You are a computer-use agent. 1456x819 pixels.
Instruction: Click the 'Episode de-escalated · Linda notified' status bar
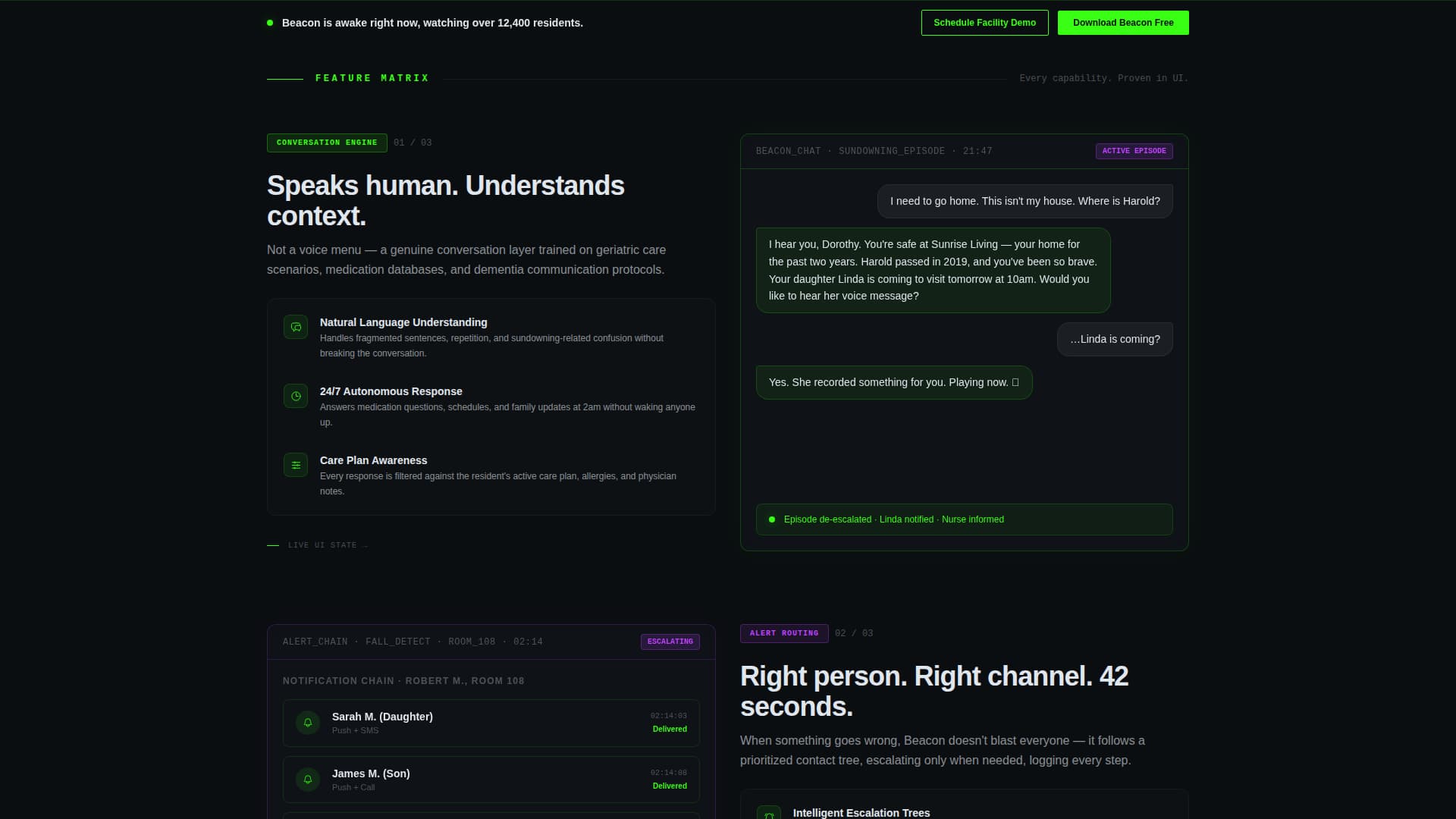point(965,519)
